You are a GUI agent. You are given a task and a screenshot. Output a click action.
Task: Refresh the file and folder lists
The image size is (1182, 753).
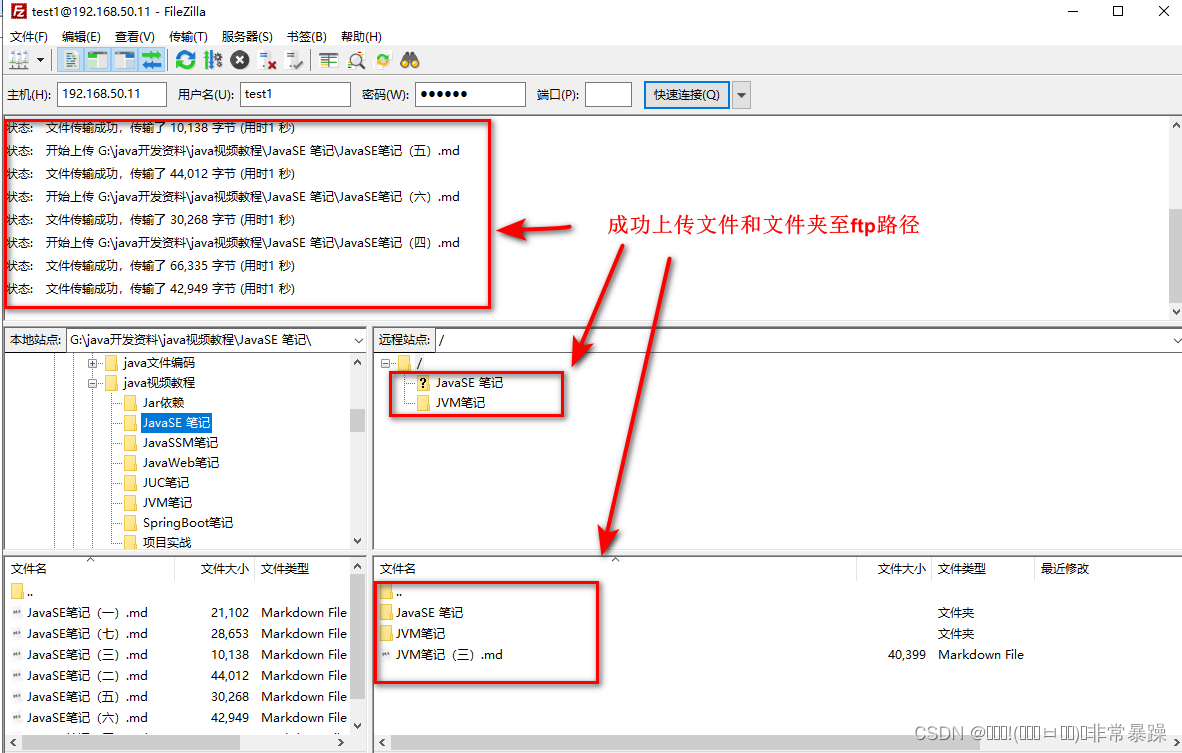pyautogui.click(x=185, y=59)
